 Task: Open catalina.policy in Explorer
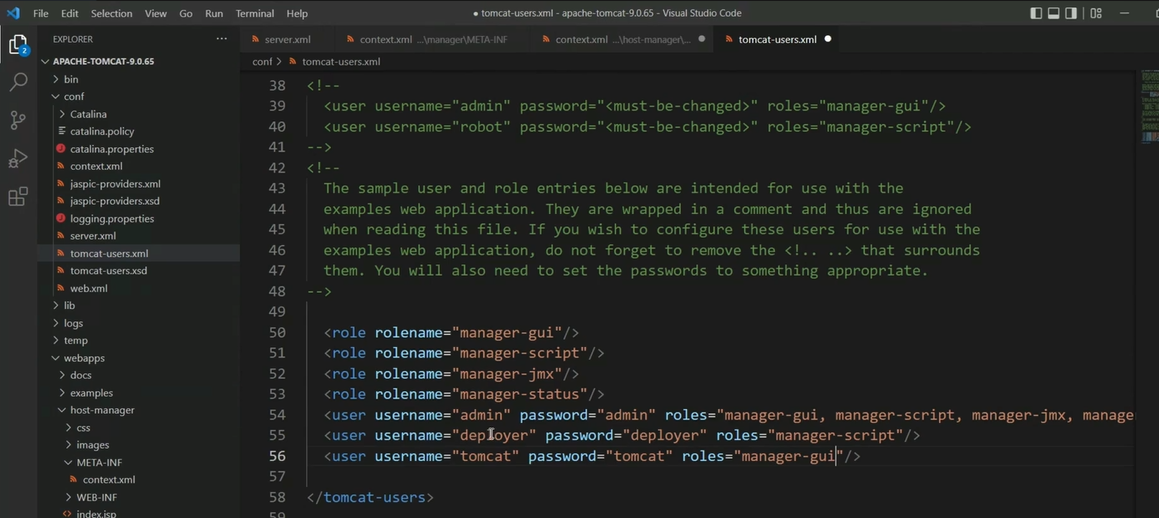point(102,132)
